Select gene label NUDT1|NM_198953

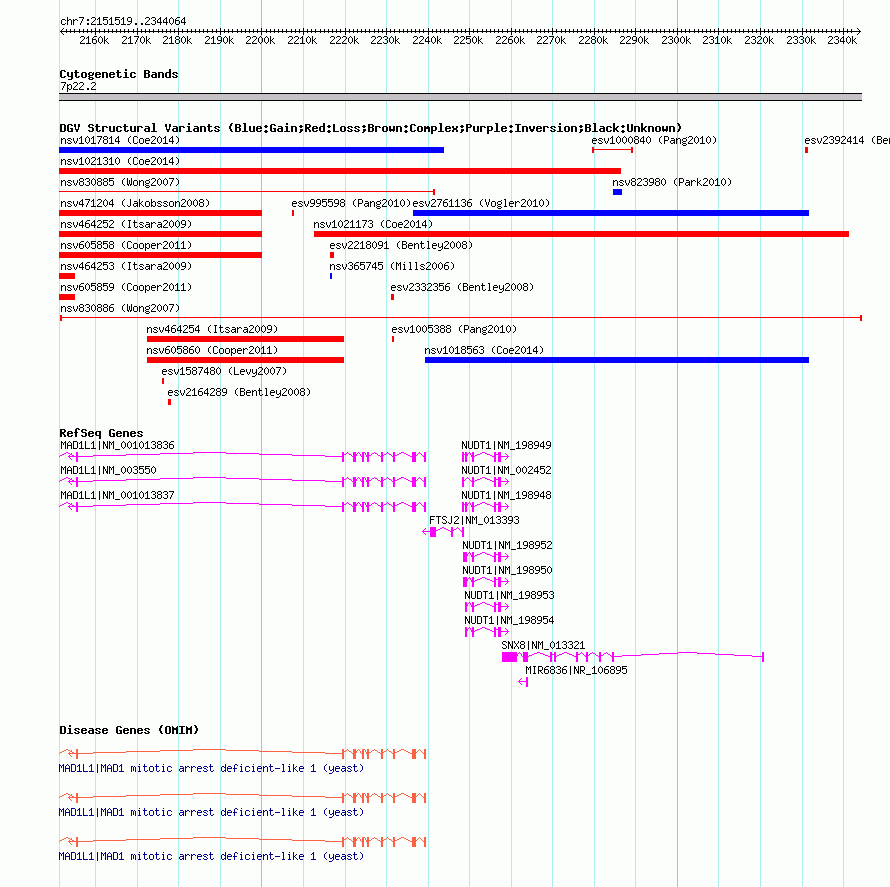pyautogui.click(x=510, y=595)
